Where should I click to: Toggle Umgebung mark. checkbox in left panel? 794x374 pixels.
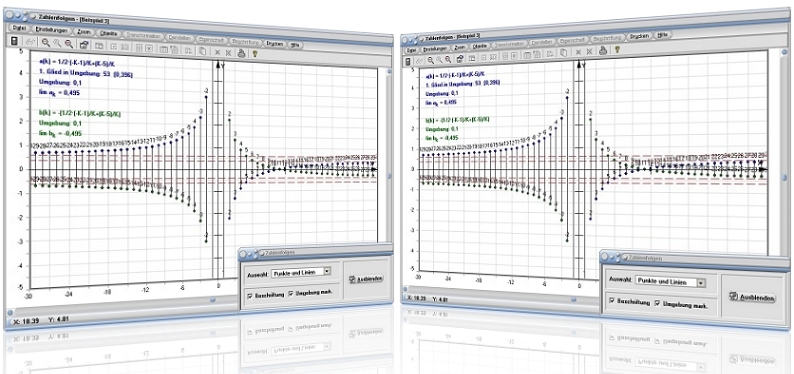pos(291,293)
